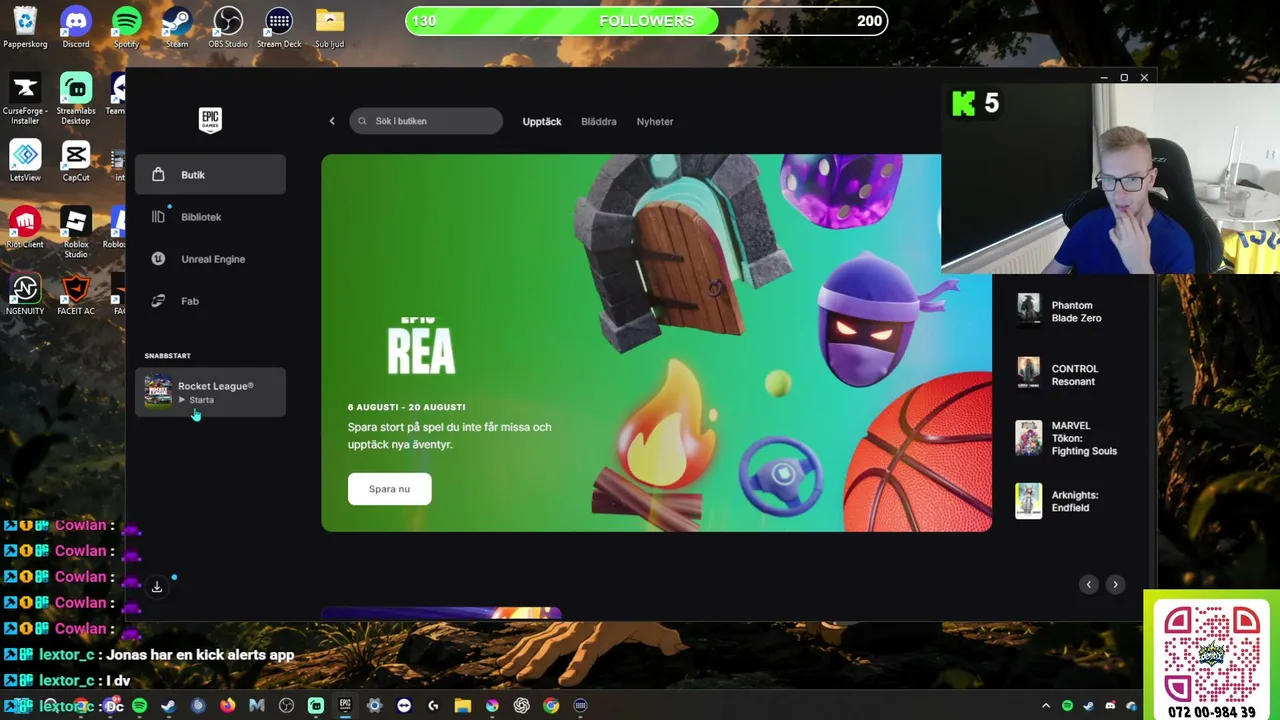Viewport: 1280px width, 720px height.
Task: Open Logitech G HUB from the taskbar
Action: click(x=433, y=706)
